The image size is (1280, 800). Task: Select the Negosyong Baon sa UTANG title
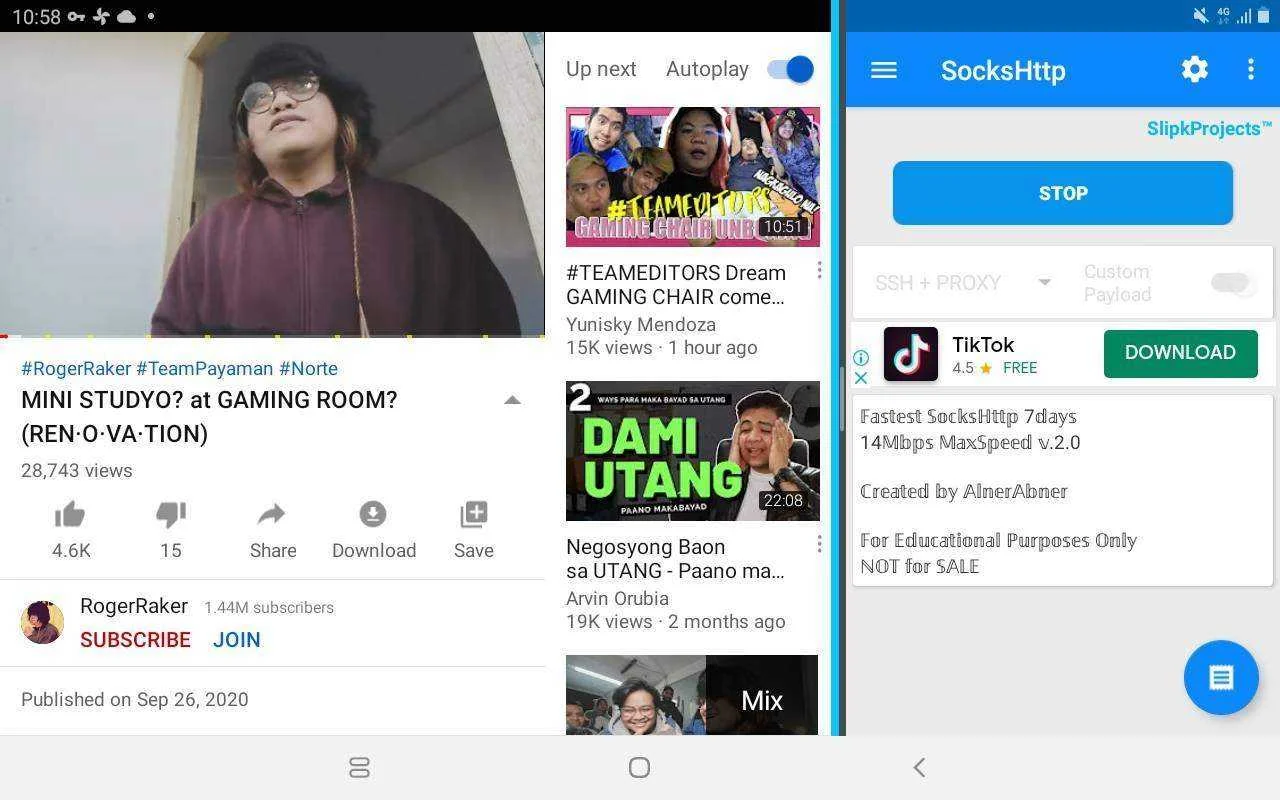tap(675, 559)
